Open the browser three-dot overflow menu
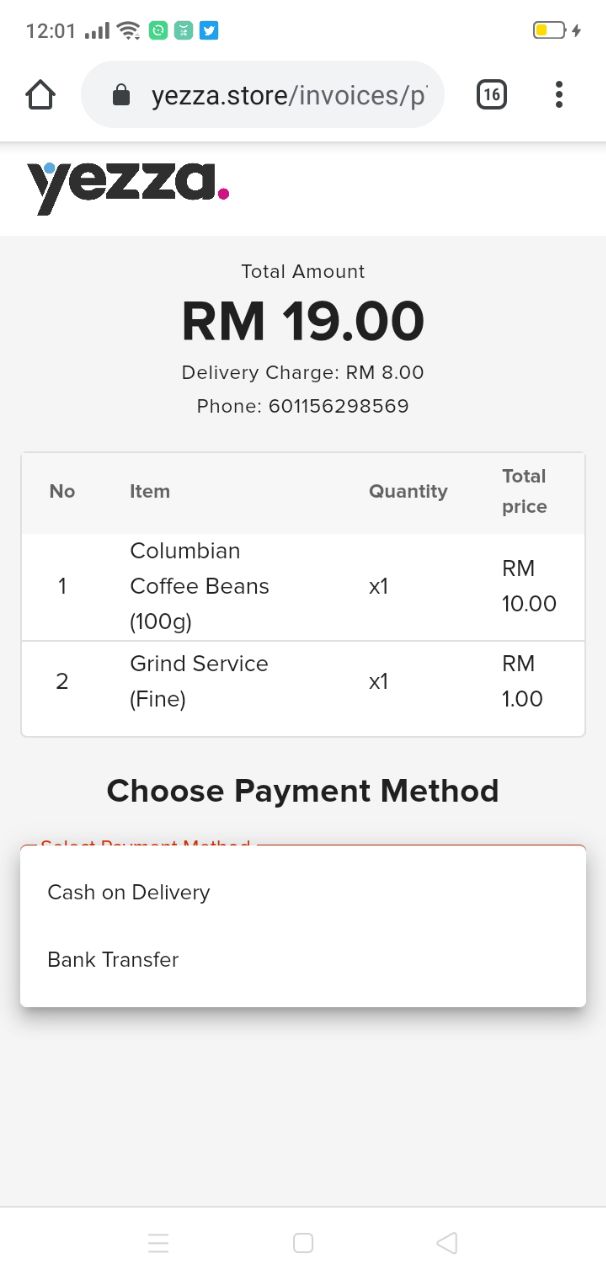Screen dimensions: 606x1280 pos(559,94)
